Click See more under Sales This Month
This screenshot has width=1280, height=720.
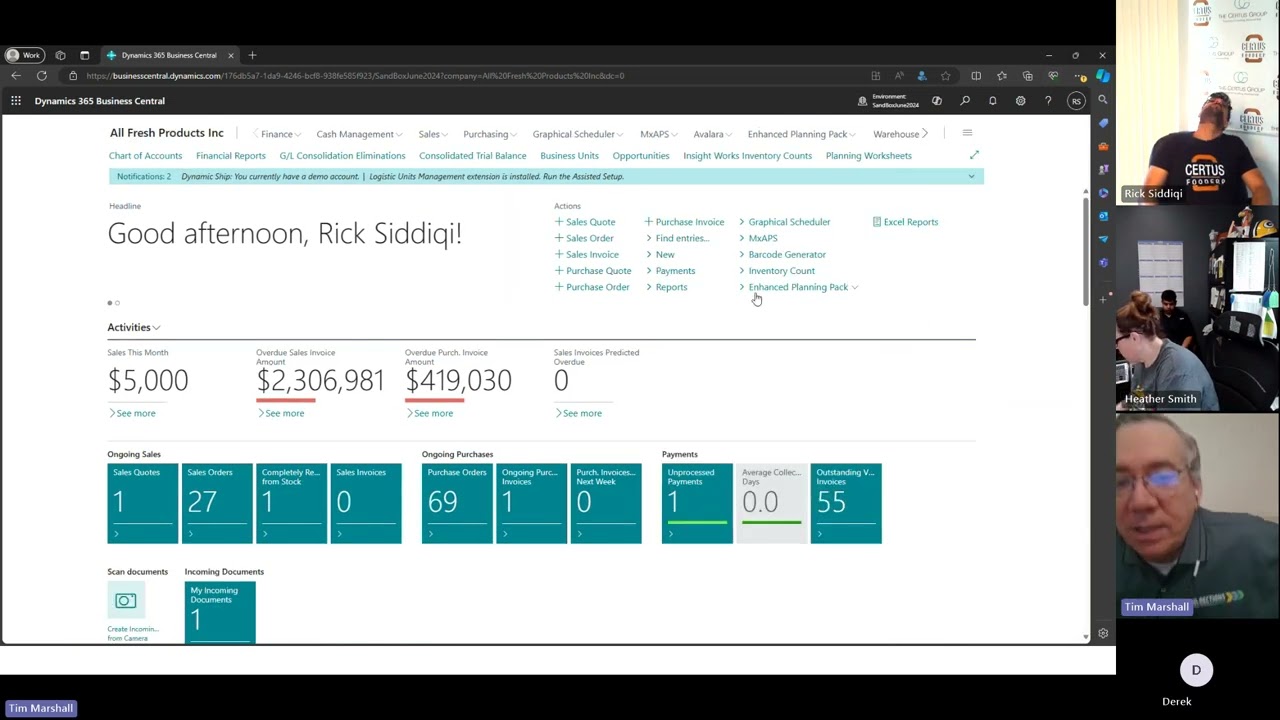point(132,413)
